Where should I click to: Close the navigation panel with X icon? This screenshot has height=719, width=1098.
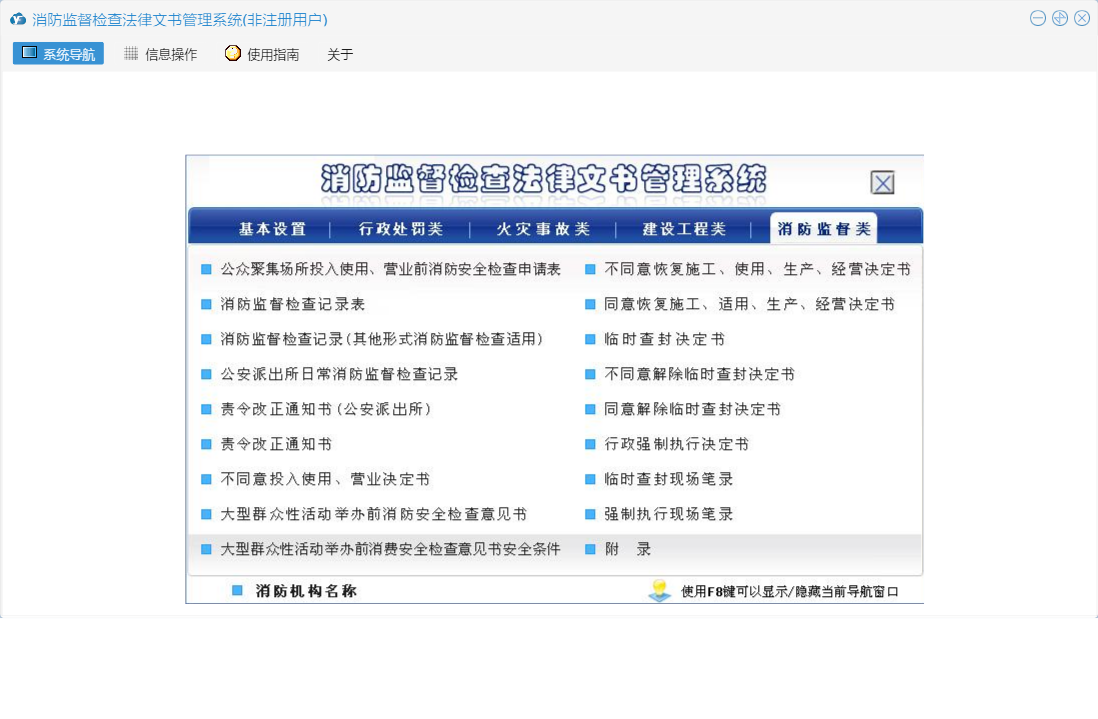pyautogui.click(x=881, y=183)
